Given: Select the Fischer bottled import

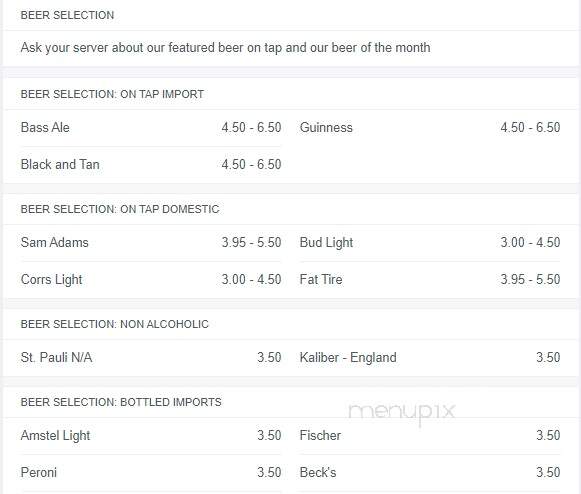Looking at the screenshot, I should point(430,435).
